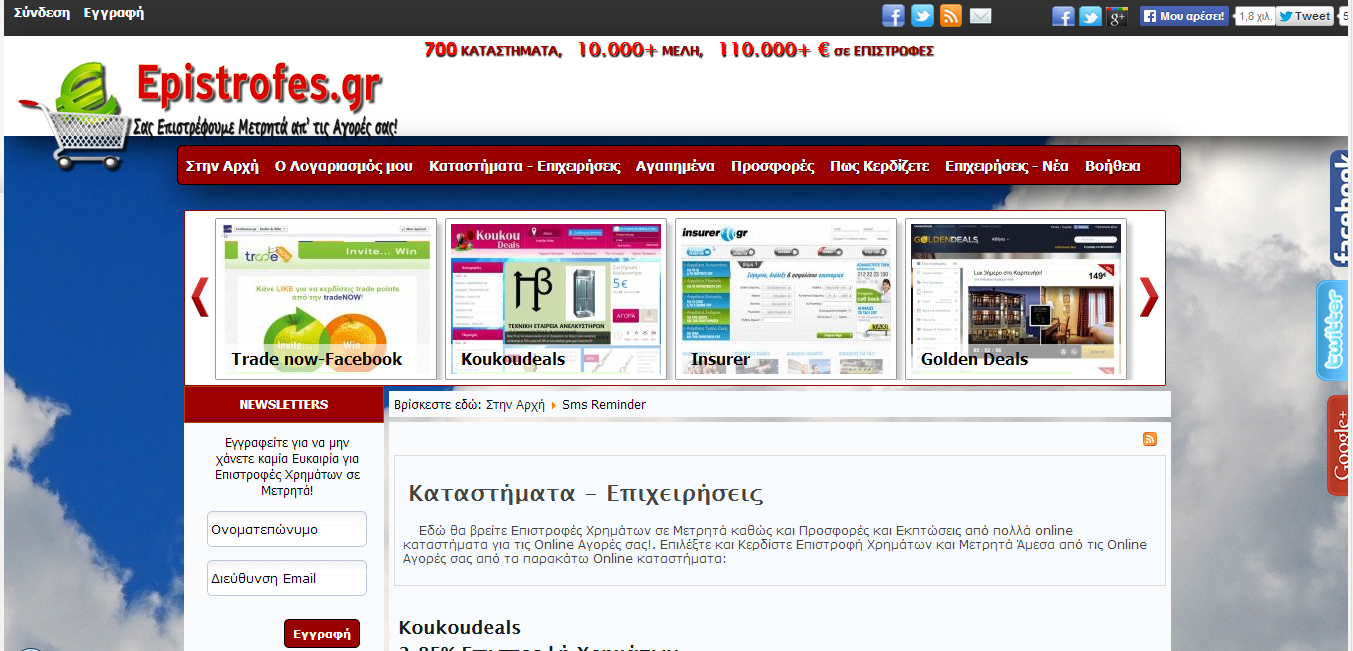Open 'Καταστήματα - Επιχειρήσεις' menu item
This screenshot has height=651, width=1353.
(x=525, y=166)
